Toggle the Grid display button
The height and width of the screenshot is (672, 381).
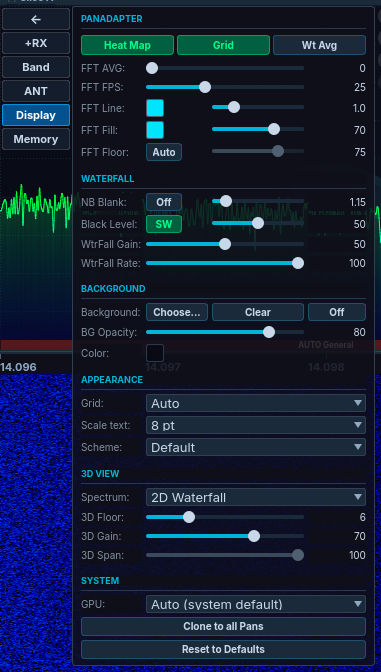click(x=223, y=45)
